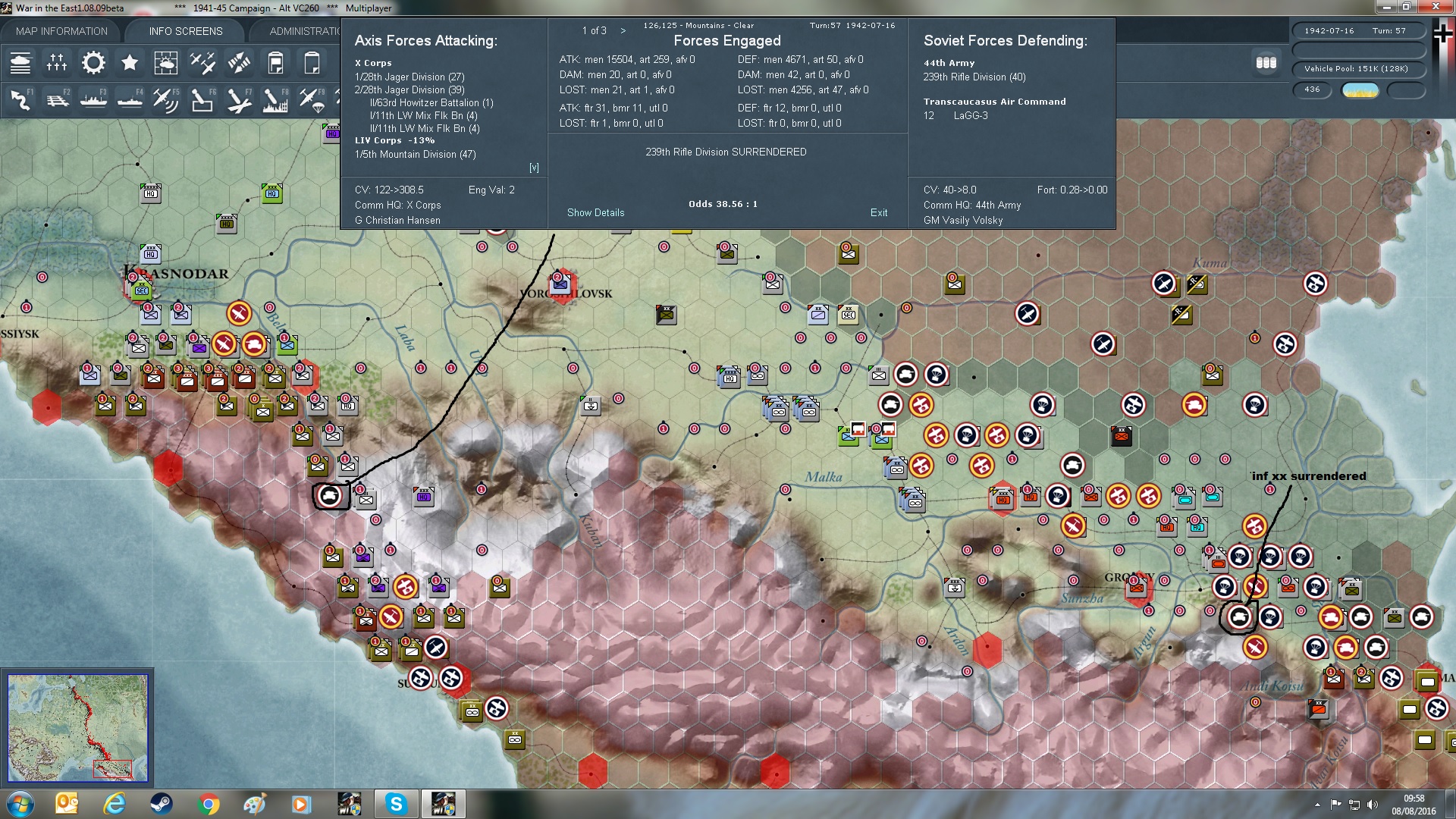Click the 436 admin points counter
Viewport: 1456px width, 819px height.
(1312, 89)
